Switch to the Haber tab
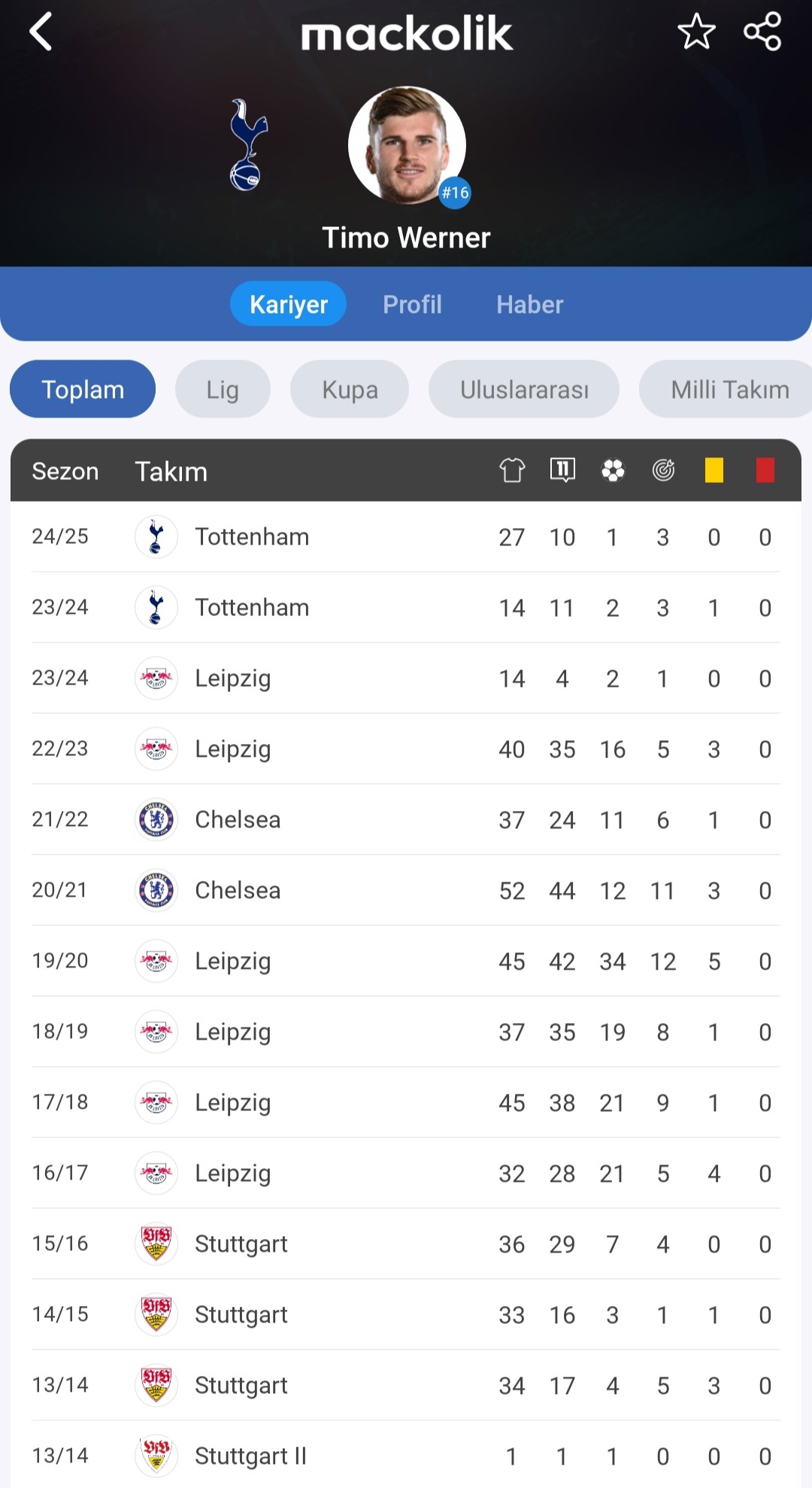 pos(529,304)
